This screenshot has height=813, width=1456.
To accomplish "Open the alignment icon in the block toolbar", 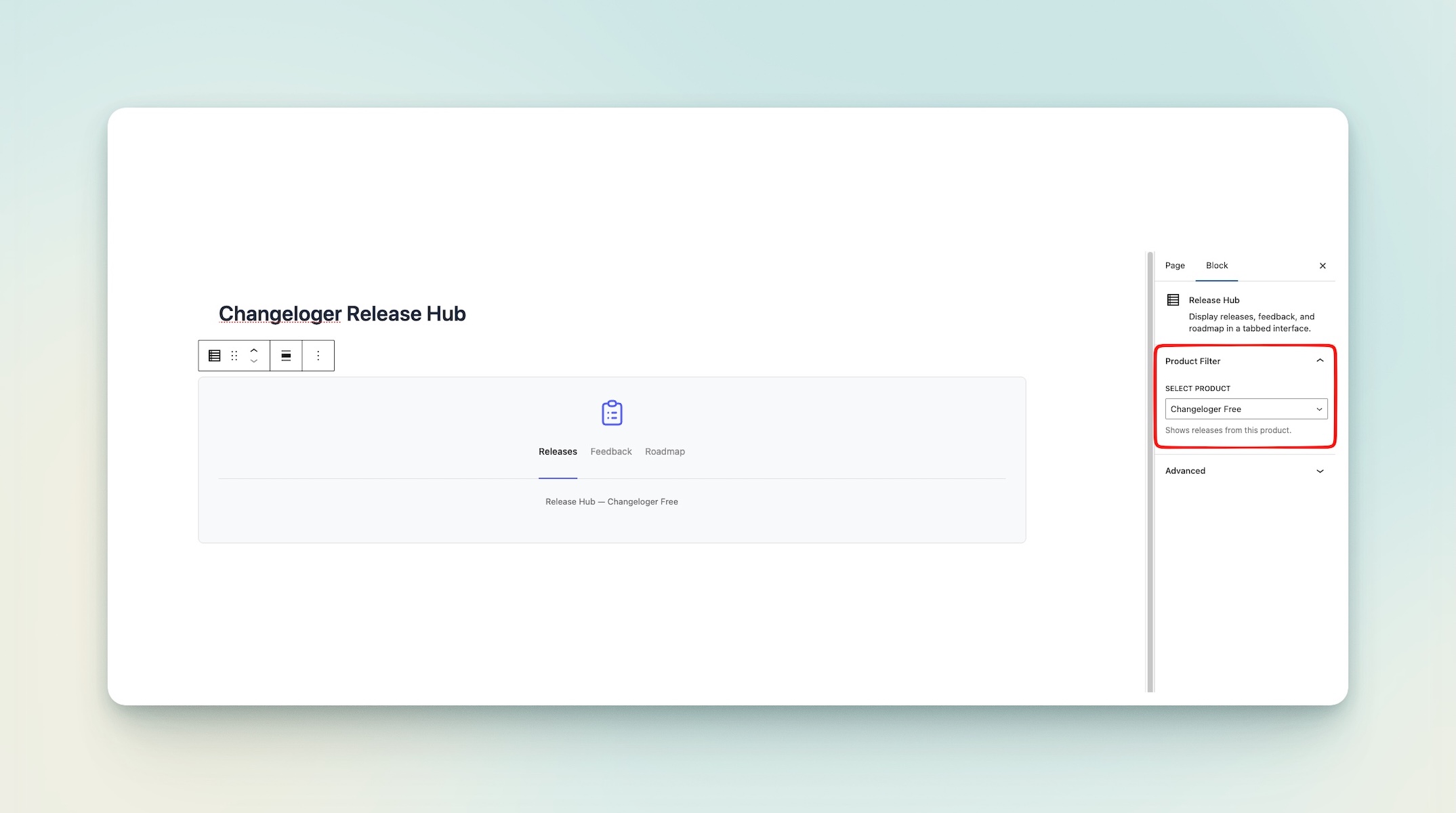I will [x=286, y=355].
